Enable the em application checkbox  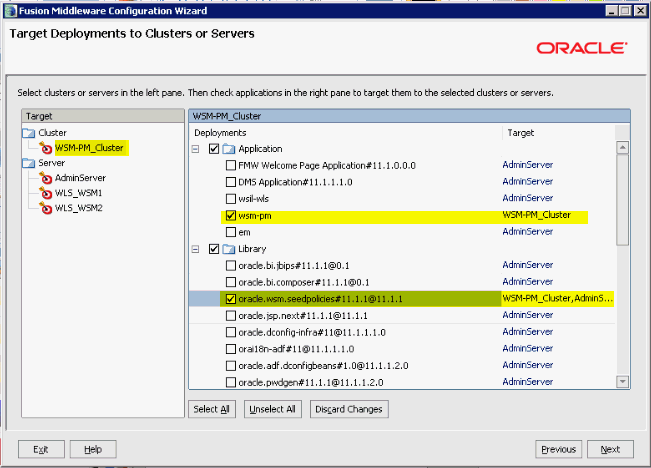tap(231, 232)
